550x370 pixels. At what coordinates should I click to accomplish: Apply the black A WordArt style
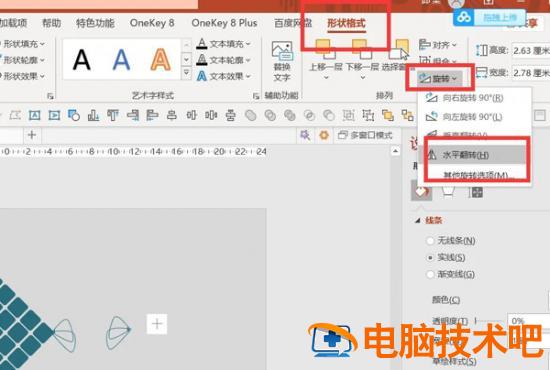[x=81, y=60]
